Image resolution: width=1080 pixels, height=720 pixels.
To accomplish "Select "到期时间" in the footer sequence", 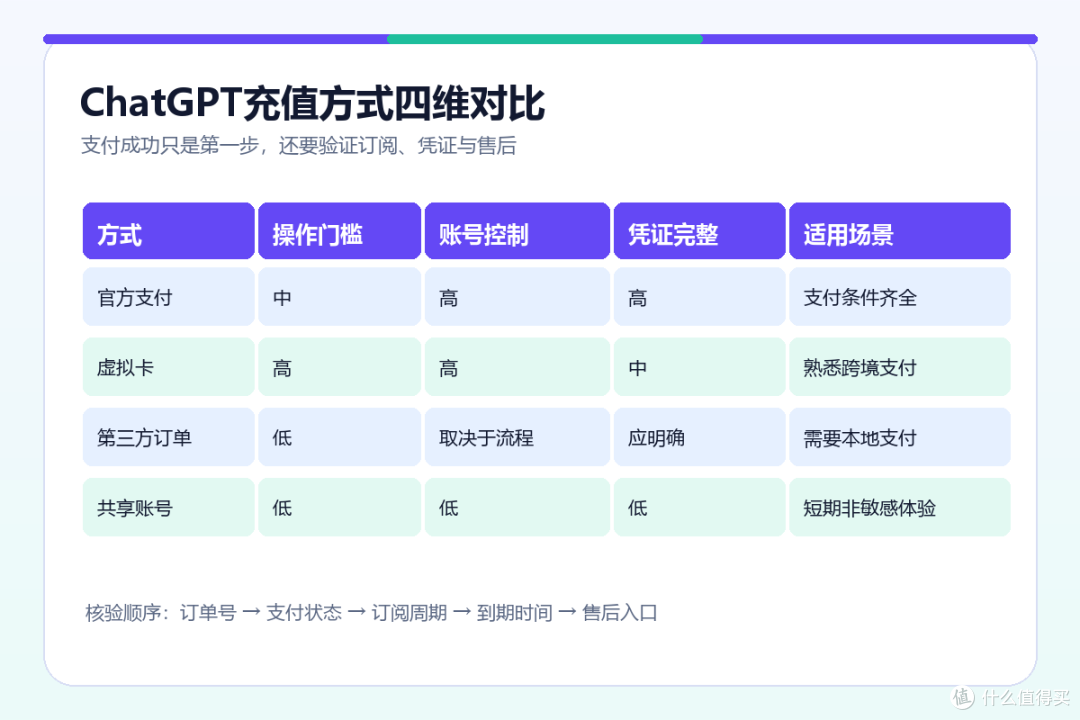I will coord(515,613).
